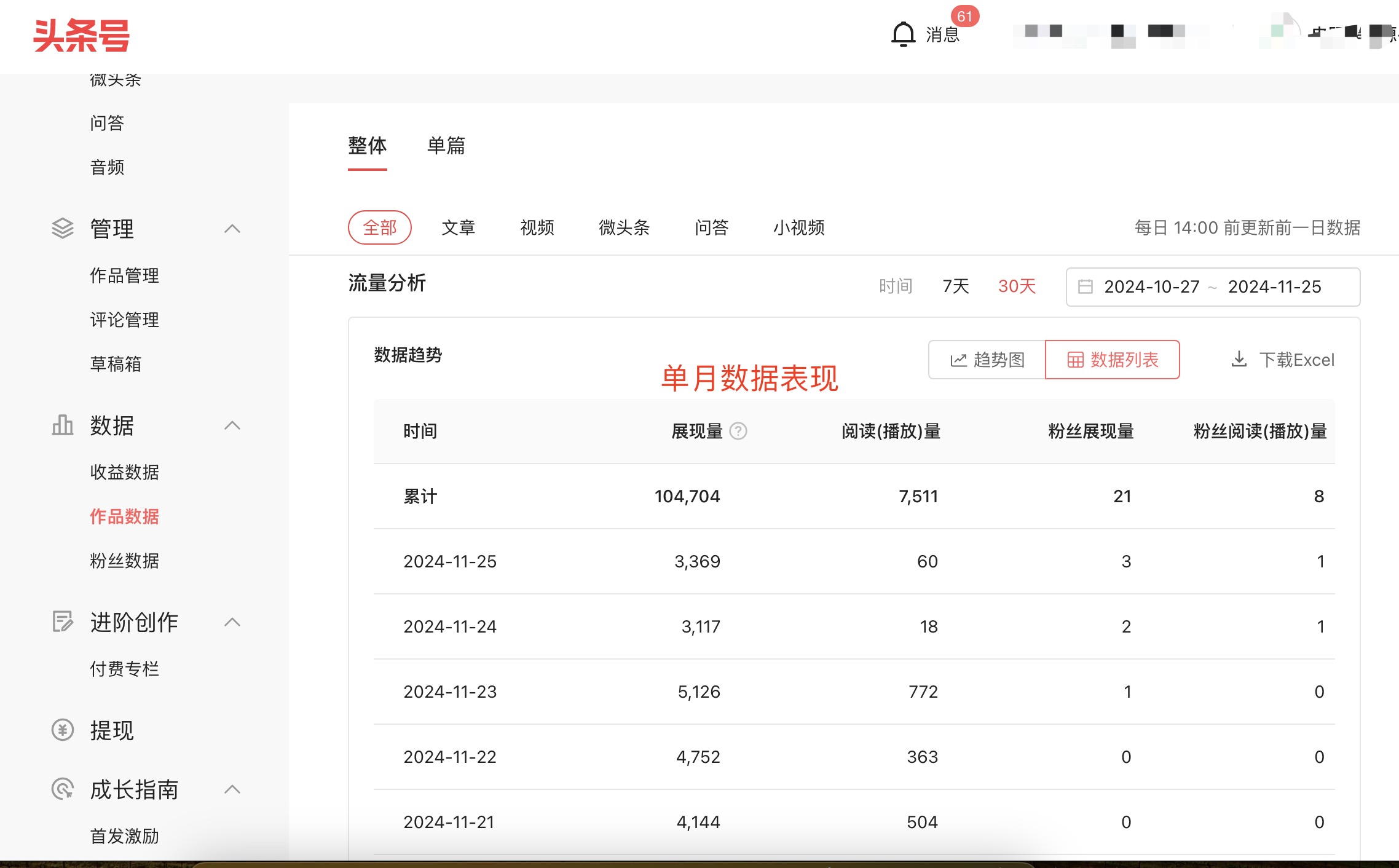The image size is (1399, 868).
Task: Open 粉丝数据 in the sidebar
Action: tap(124, 561)
